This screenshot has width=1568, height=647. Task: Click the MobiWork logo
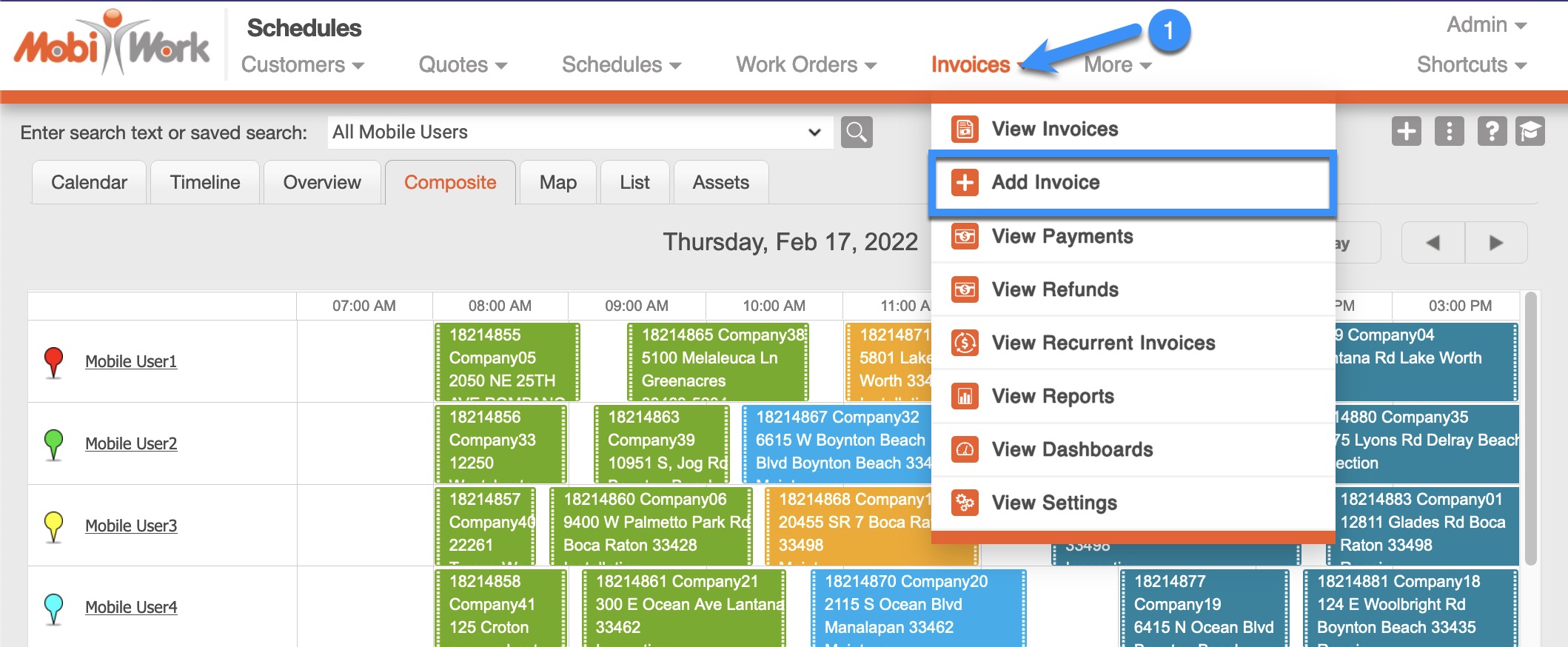click(x=112, y=44)
